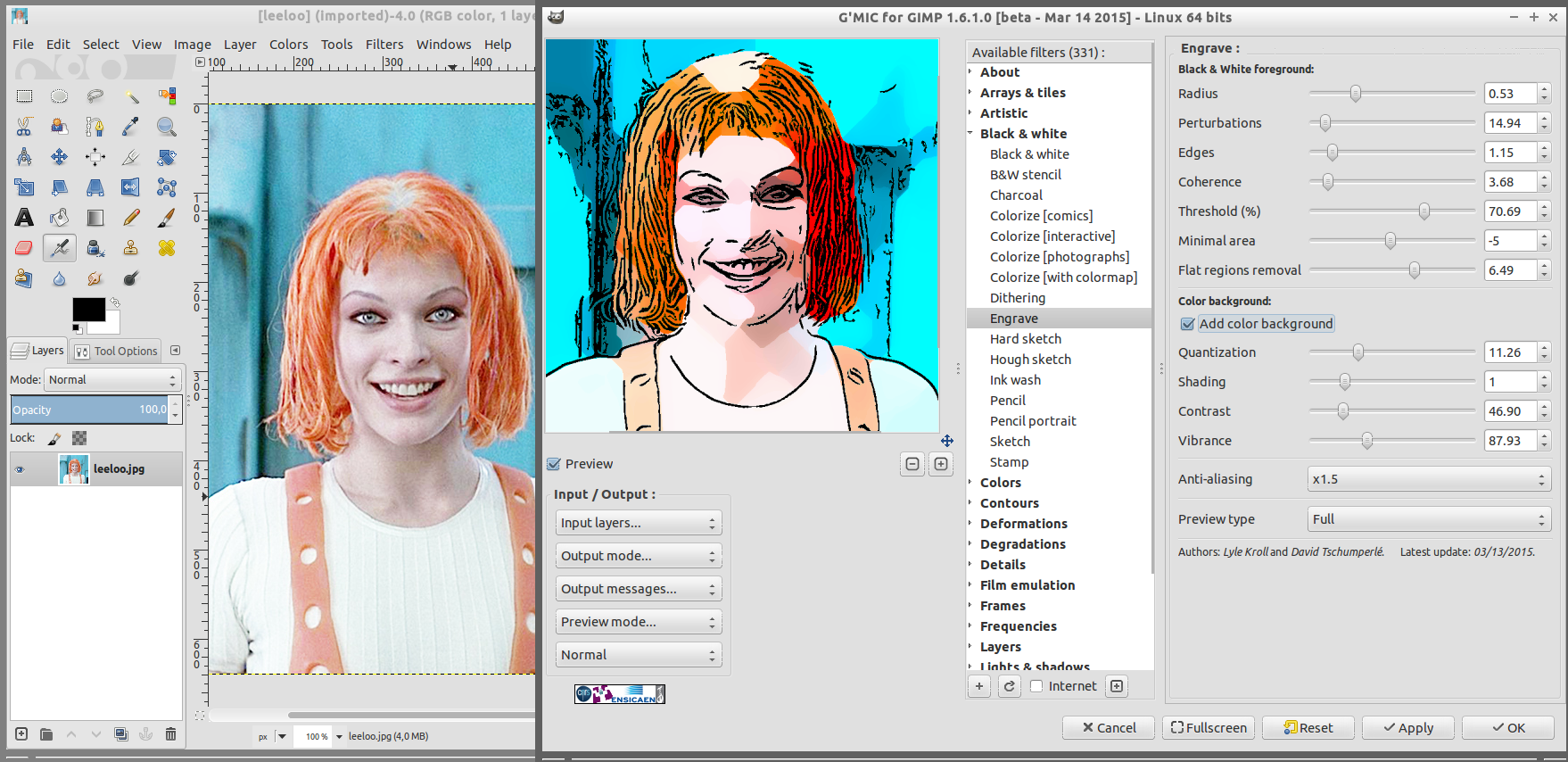Image resolution: width=1568 pixels, height=762 pixels.
Task: Open the Layer menu
Action: point(240,45)
